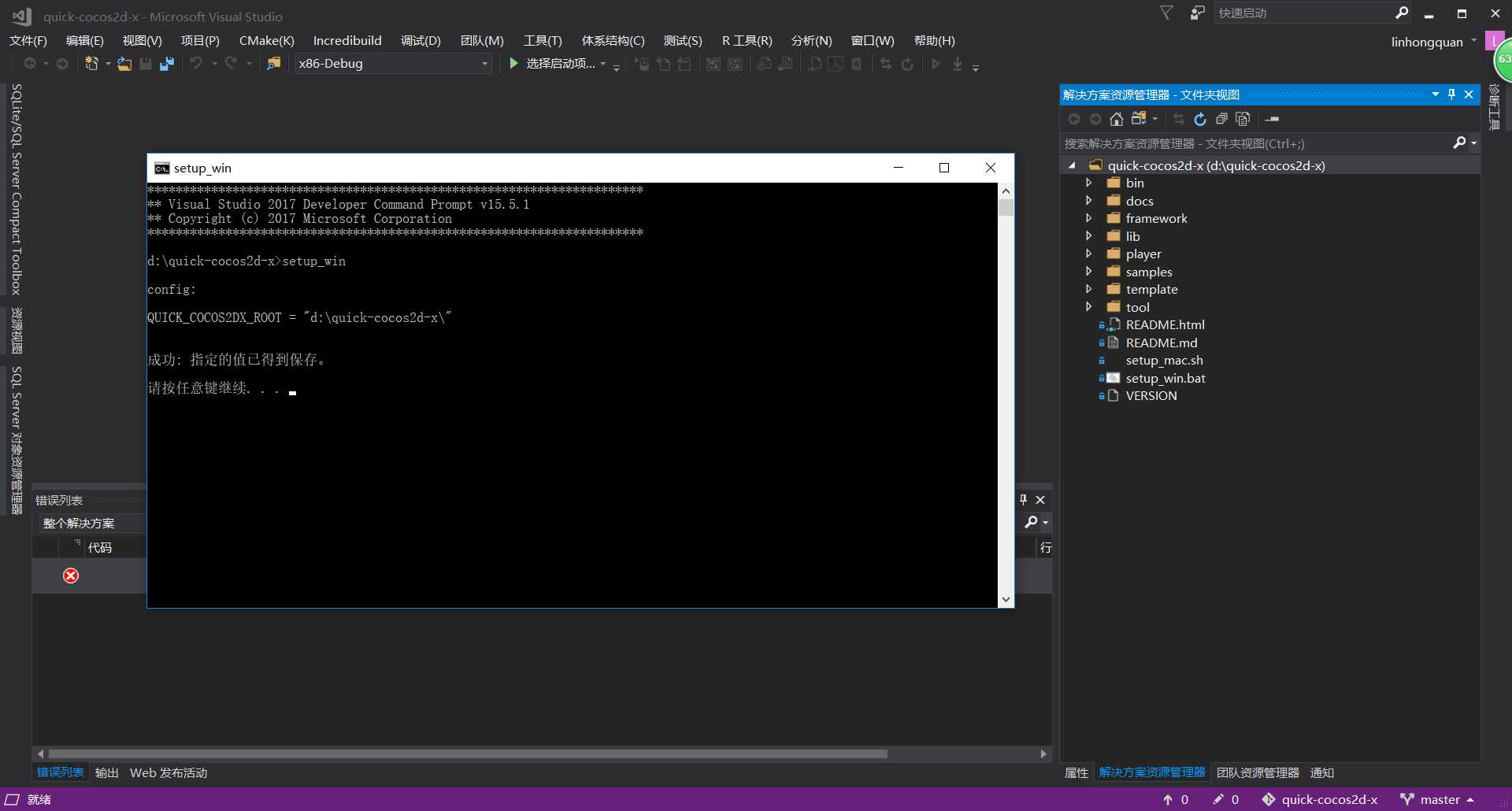The width and height of the screenshot is (1512, 811).
Task: Click the Error List search magnifier icon
Action: (x=1031, y=522)
